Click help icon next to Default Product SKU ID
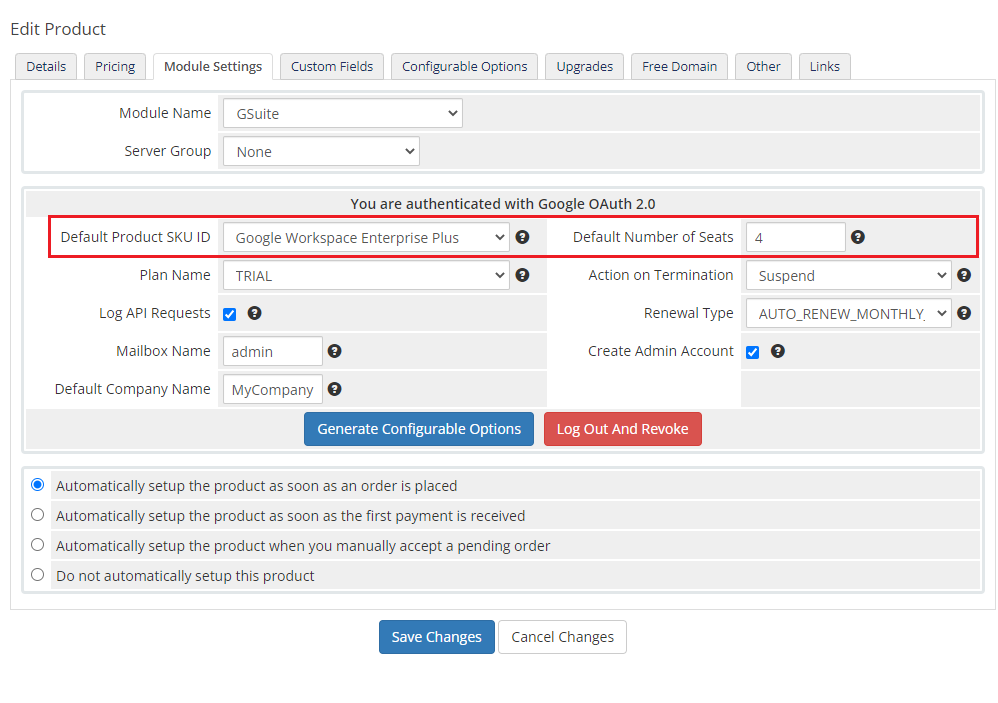The width and height of the screenshot is (998, 703). coord(522,238)
